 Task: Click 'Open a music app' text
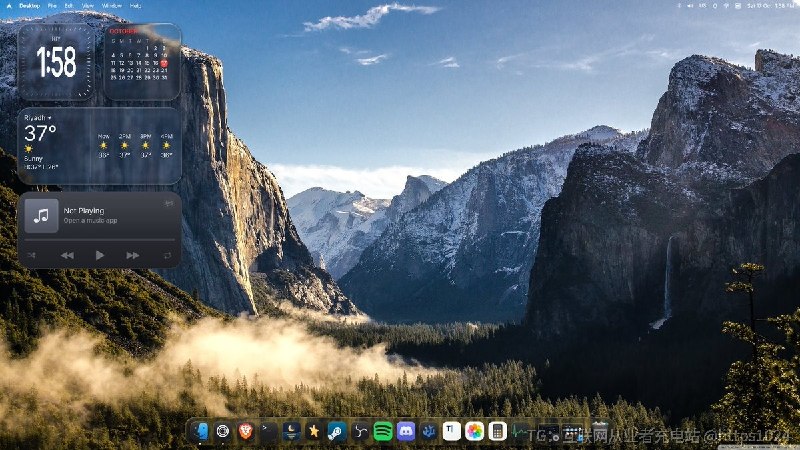pos(90,220)
